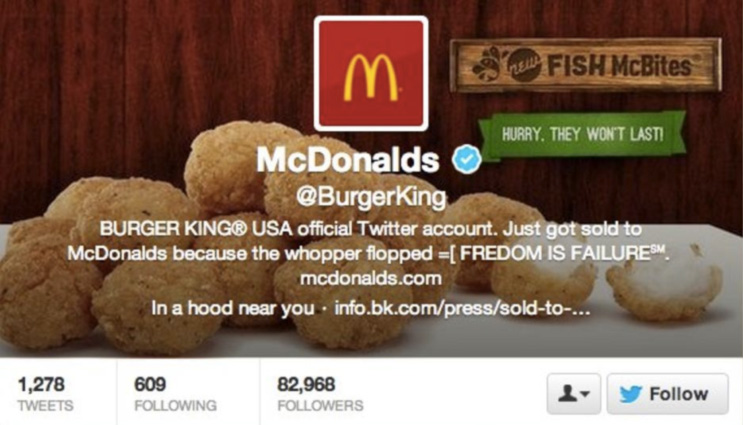Click the @BurgerKing handle text
The image size is (743, 425).
(x=371, y=197)
